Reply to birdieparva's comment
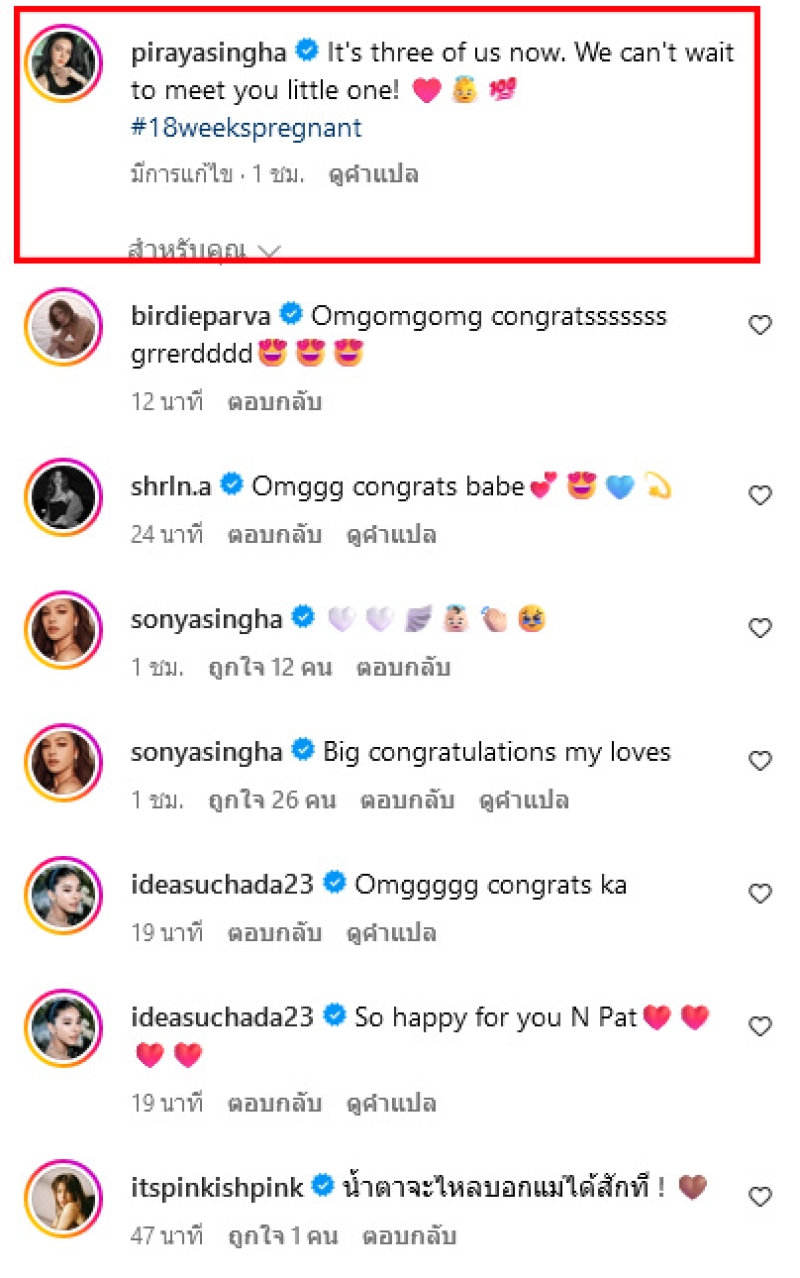 click(x=275, y=402)
